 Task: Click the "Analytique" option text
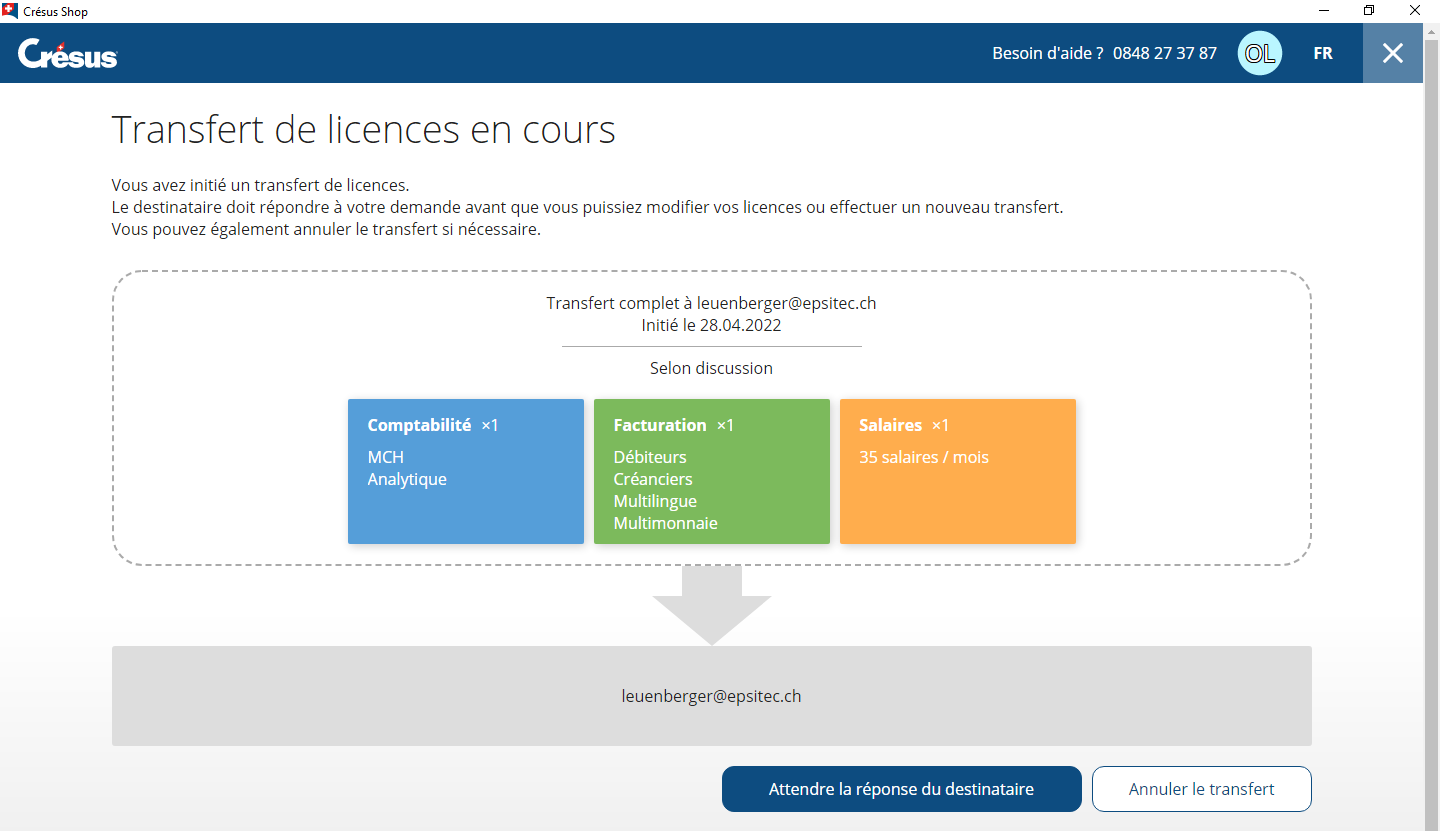coord(407,479)
